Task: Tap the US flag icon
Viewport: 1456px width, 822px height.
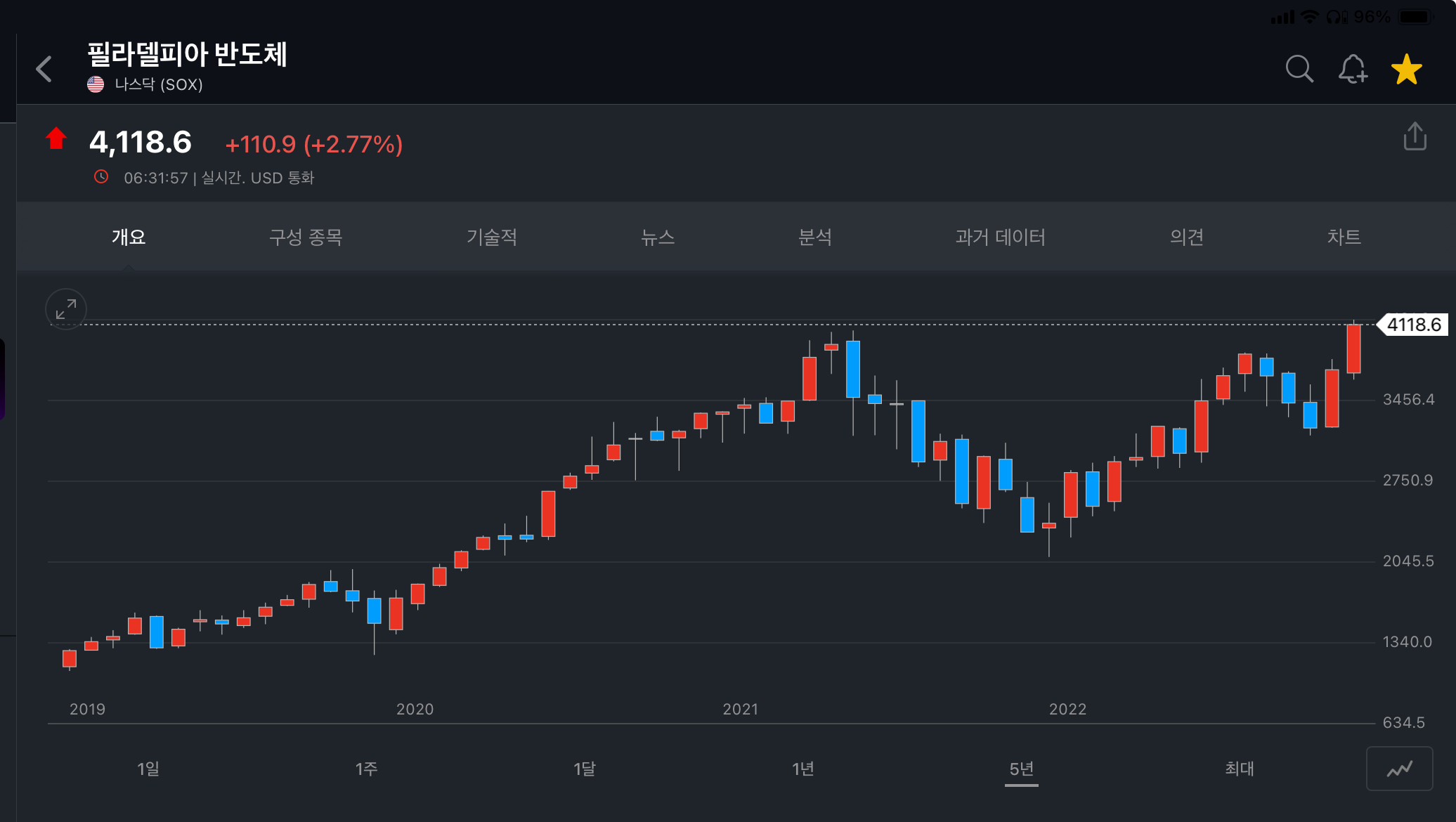Action: 96,84
